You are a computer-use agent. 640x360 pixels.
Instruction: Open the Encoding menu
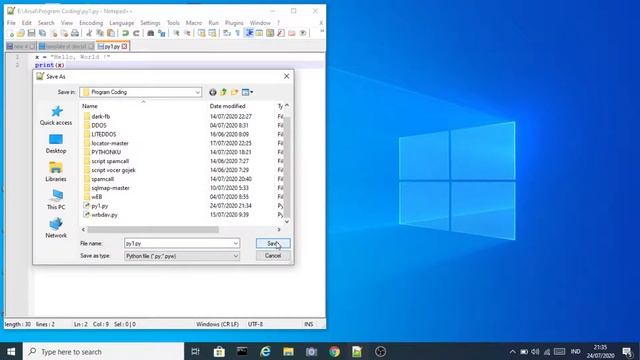coord(91,23)
